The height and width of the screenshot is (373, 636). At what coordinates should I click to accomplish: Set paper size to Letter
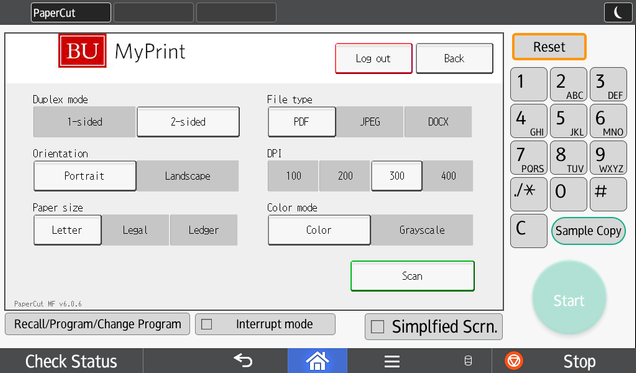click(67, 230)
